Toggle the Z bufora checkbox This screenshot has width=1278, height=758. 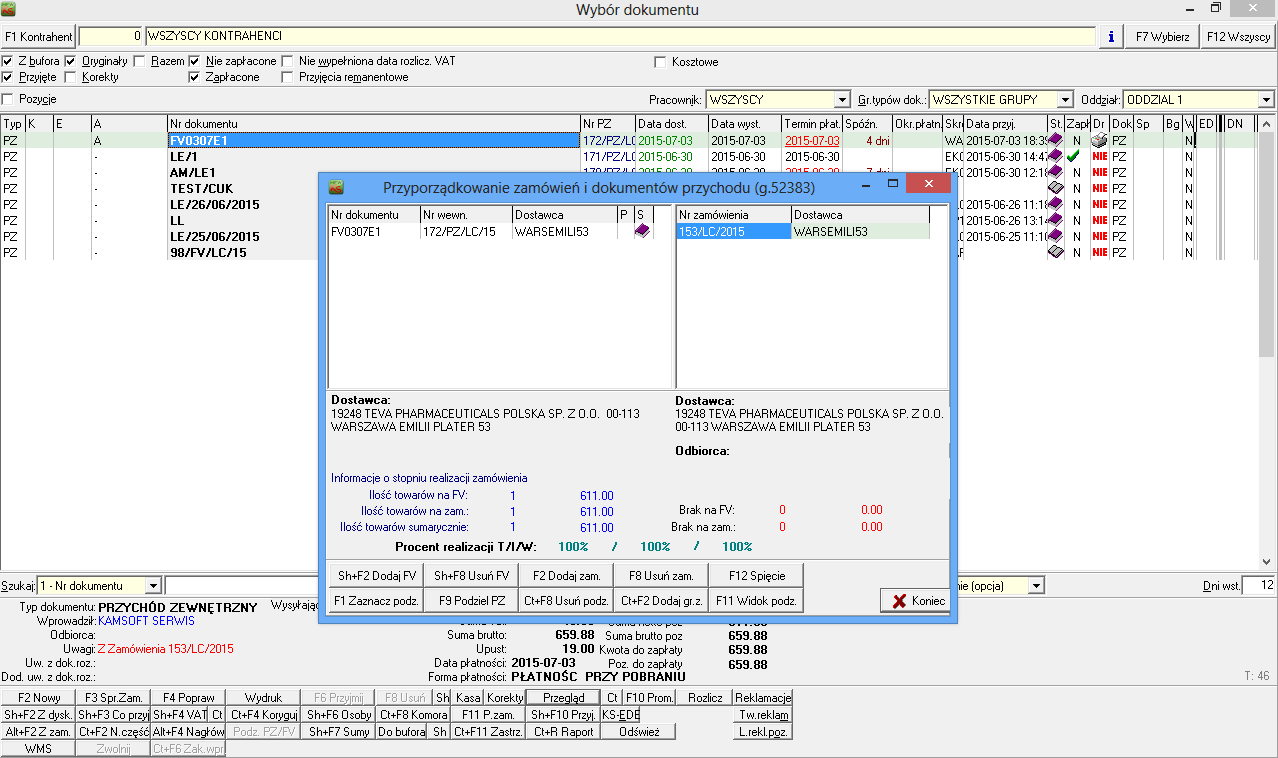(x=8, y=61)
